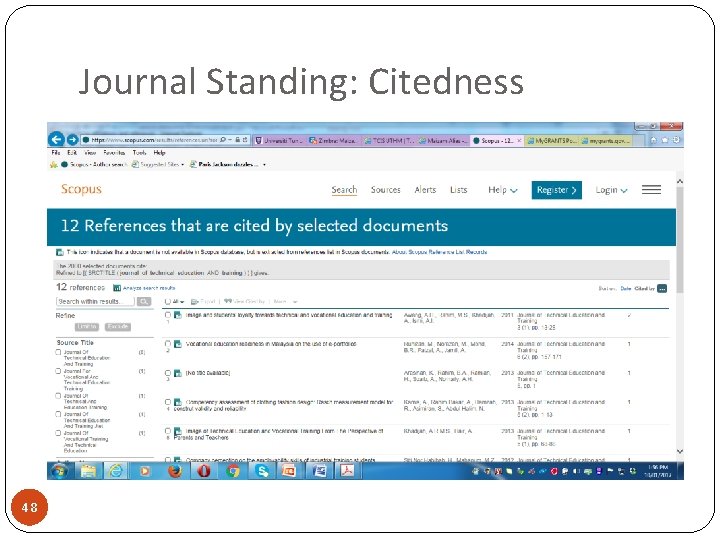Click the taskbar clock showing time
720x540 pixels.
click(x=658, y=471)
